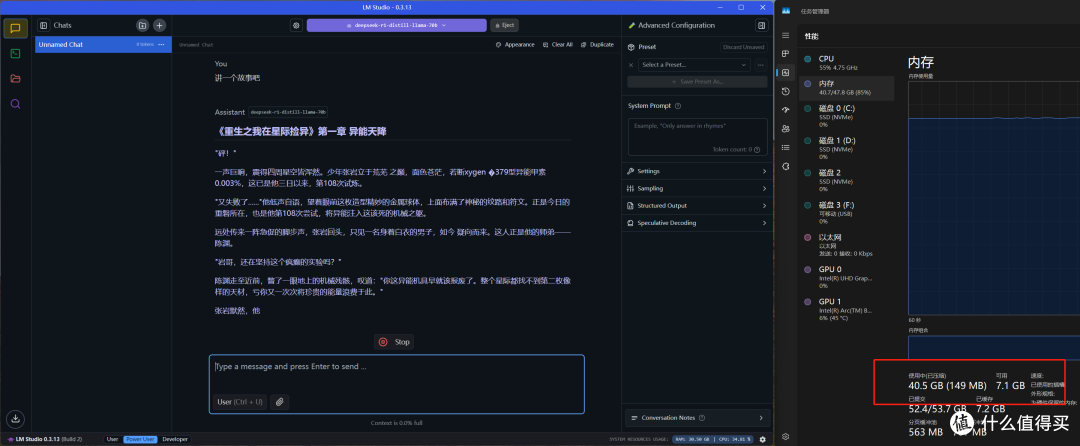The width and height of the screenshot is (1080, 446).
Task: Select 内存 in Task Manager performance list
Action: [847, 87]
